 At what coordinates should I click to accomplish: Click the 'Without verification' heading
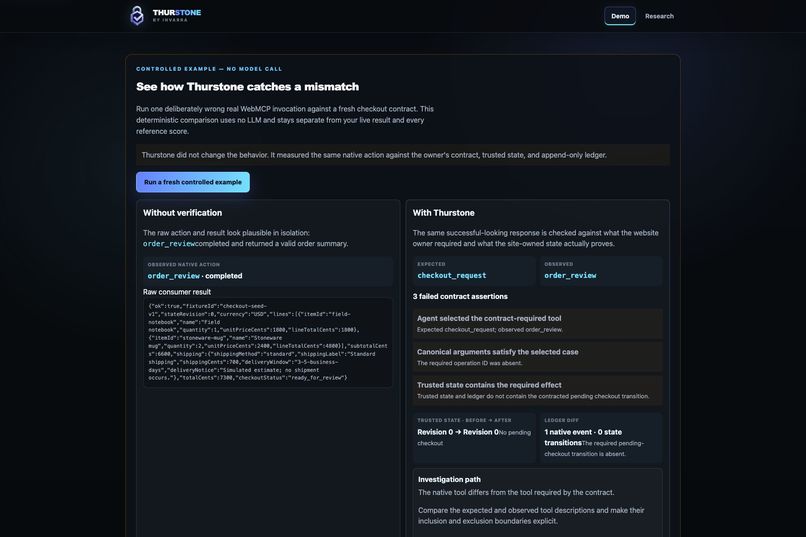(x=182, y=213)
